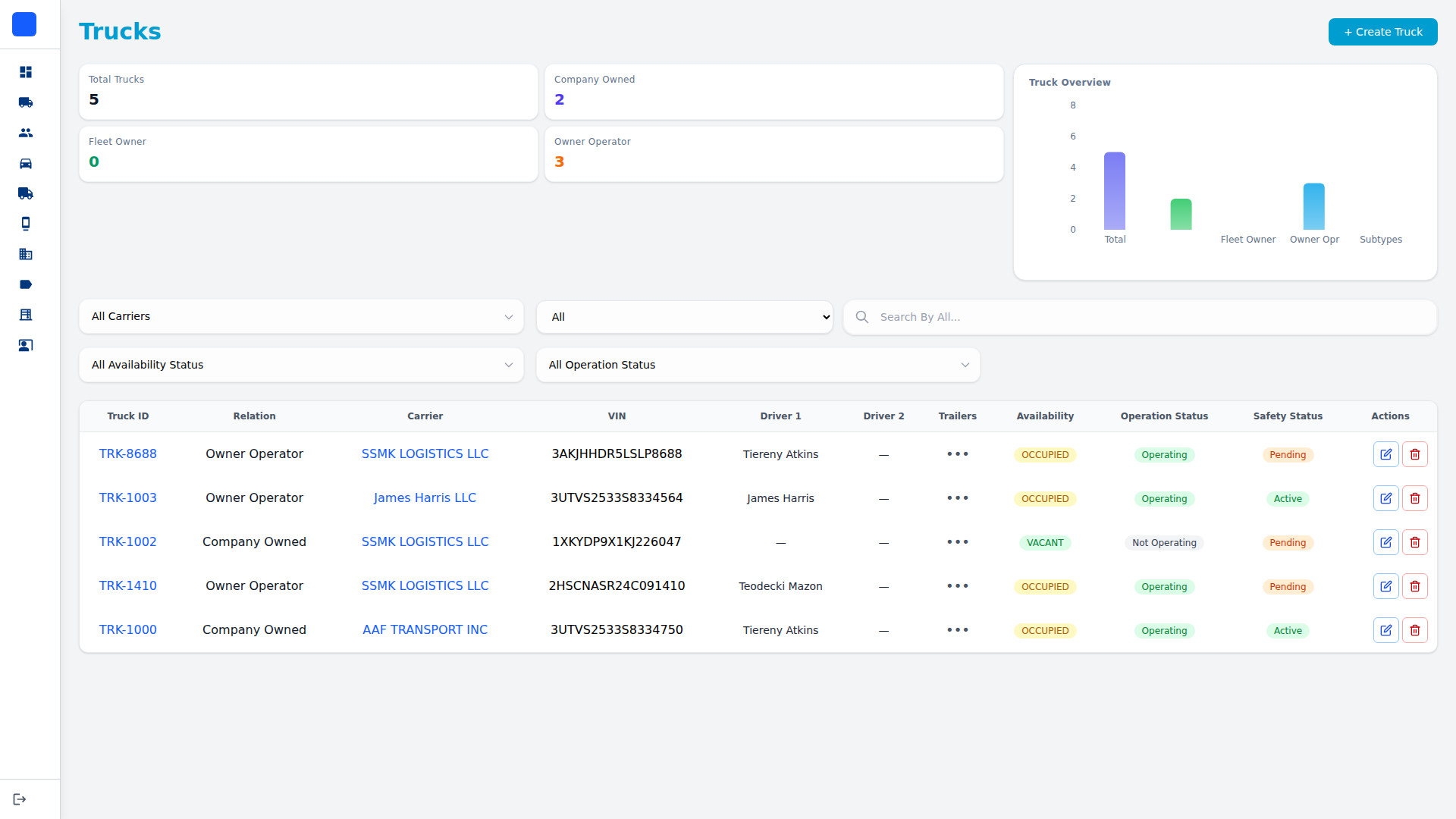The image size is (1456, 819).
Task: Click the people group sidebar icon
Action: point(26,133)
